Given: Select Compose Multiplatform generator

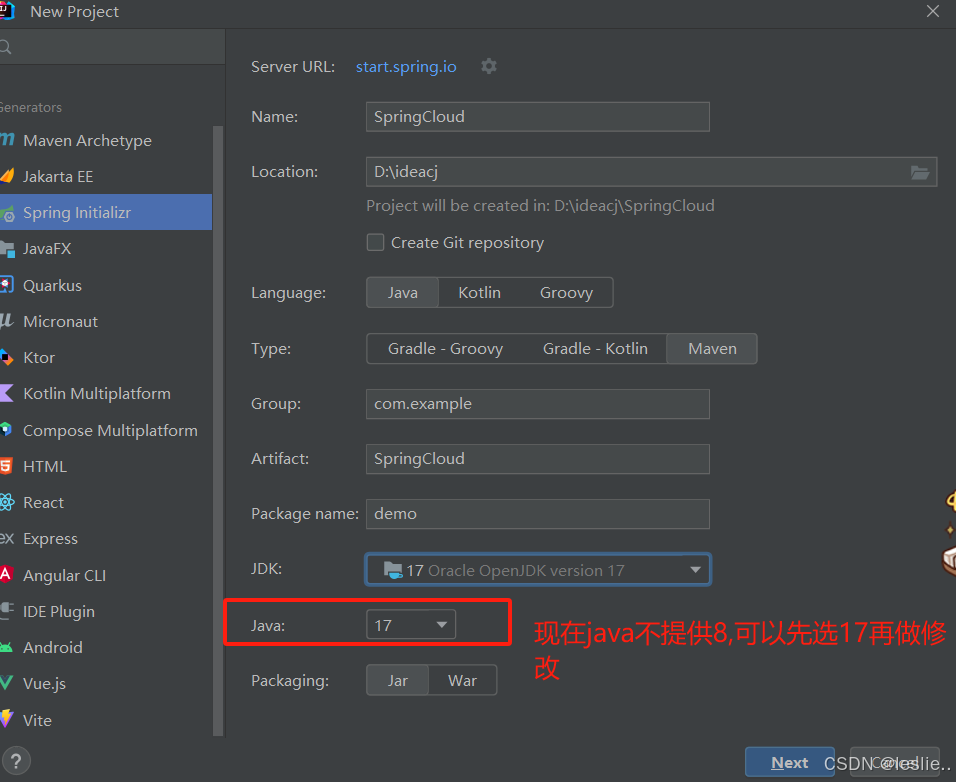Looking at the screenshot, I should (106, 430).
